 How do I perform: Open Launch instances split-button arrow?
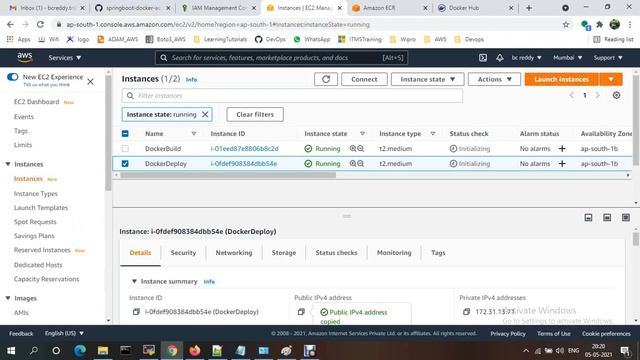611,79
